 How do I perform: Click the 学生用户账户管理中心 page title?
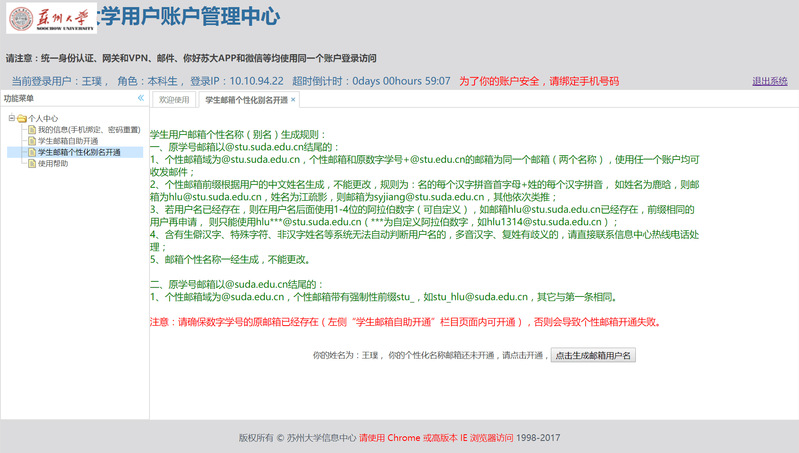(190, 18)
